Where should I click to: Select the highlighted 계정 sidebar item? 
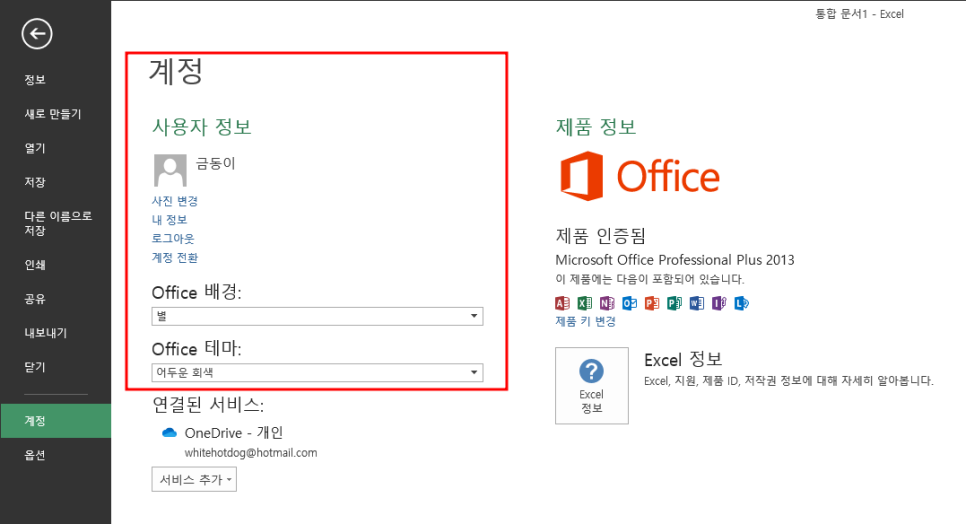tap(55, 421)
